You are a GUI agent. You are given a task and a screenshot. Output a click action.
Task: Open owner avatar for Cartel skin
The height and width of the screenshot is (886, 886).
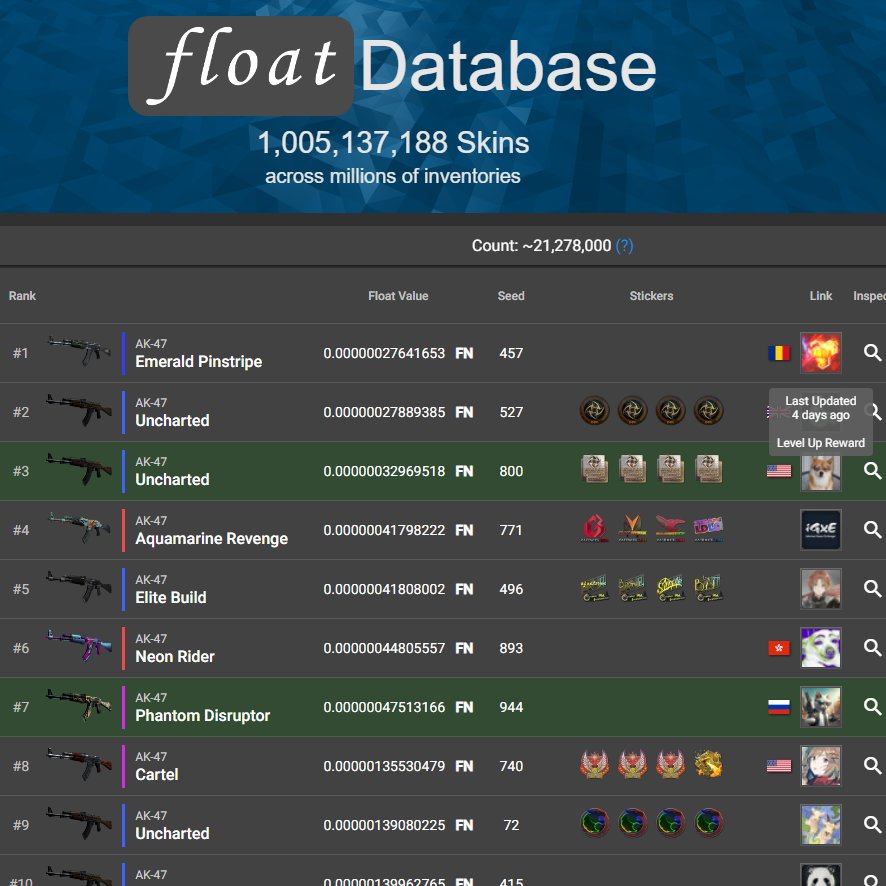[x=820, y=766]
